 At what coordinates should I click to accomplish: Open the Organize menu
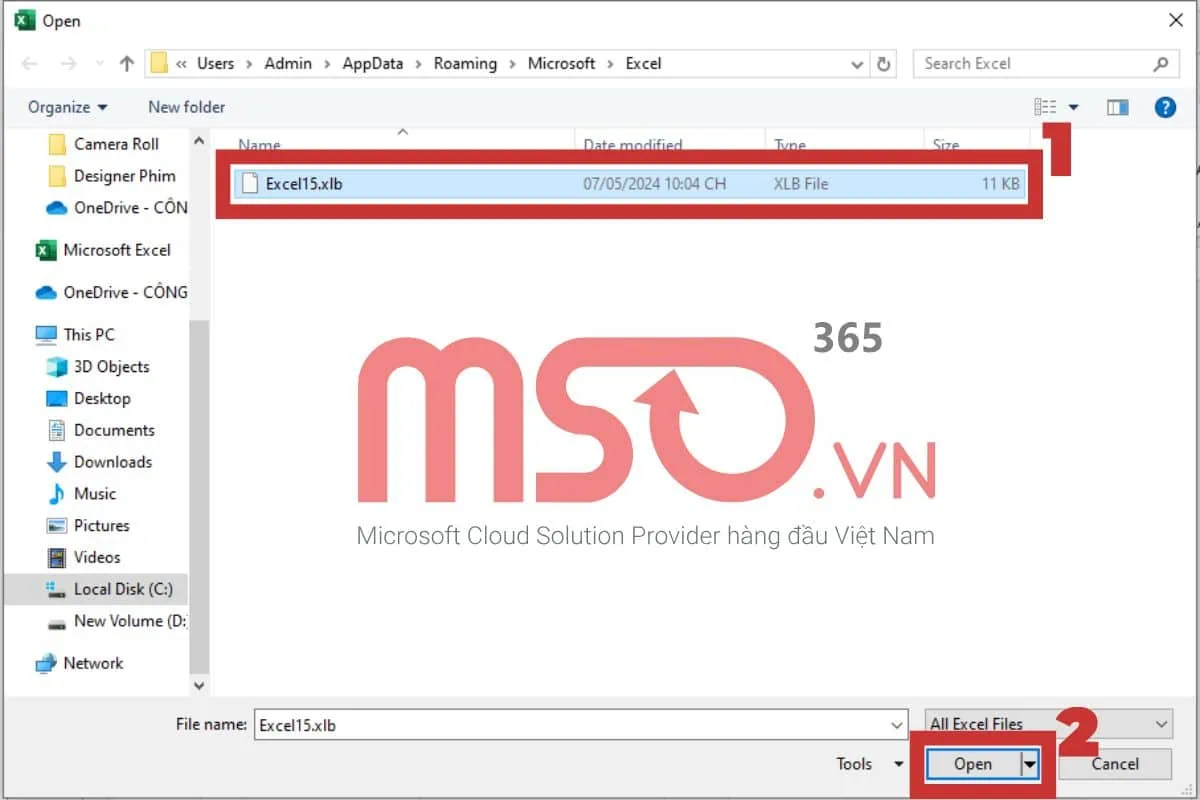pyautogui.click(x=67, y=107)
